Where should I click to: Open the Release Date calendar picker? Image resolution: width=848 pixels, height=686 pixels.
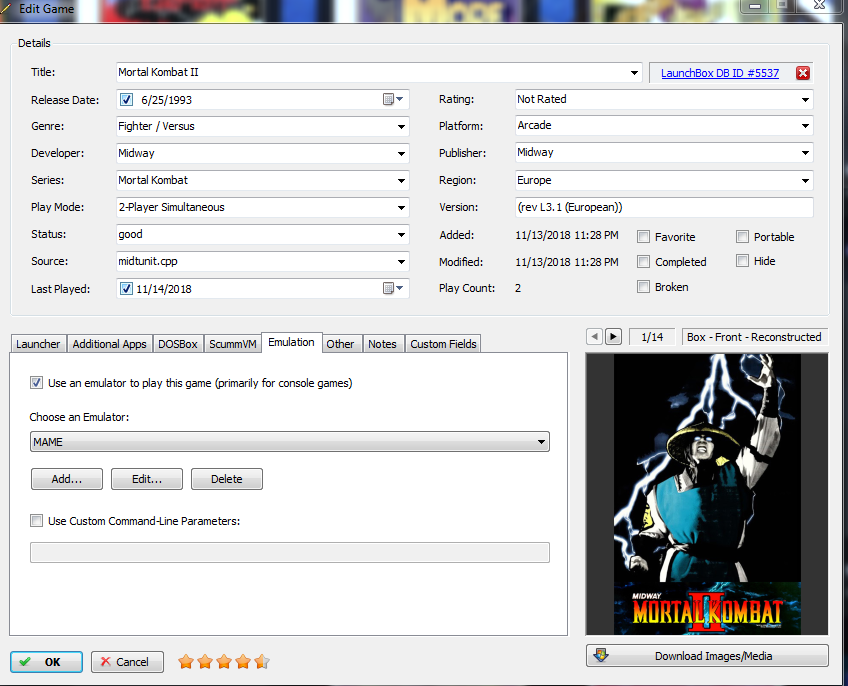point(393,99)
